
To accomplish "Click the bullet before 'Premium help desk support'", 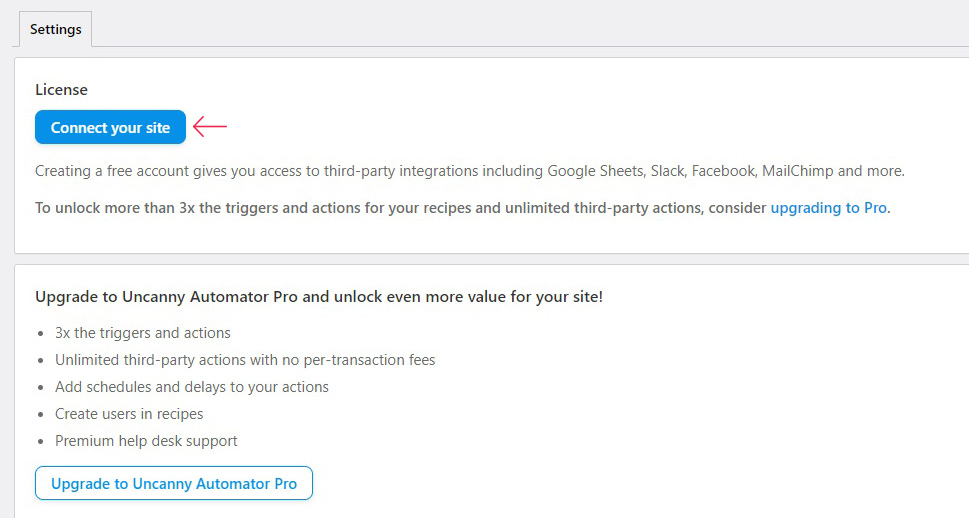I will (x=41, y=442).
